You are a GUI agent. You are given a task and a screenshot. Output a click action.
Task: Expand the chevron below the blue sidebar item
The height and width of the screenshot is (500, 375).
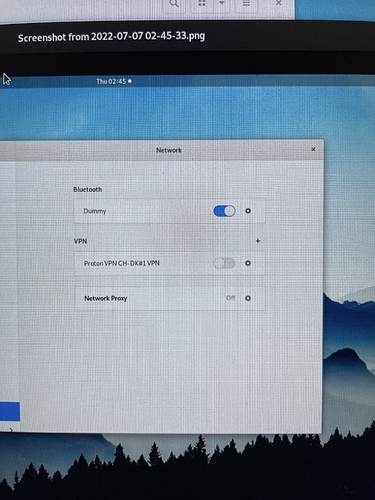coord(11,430)
